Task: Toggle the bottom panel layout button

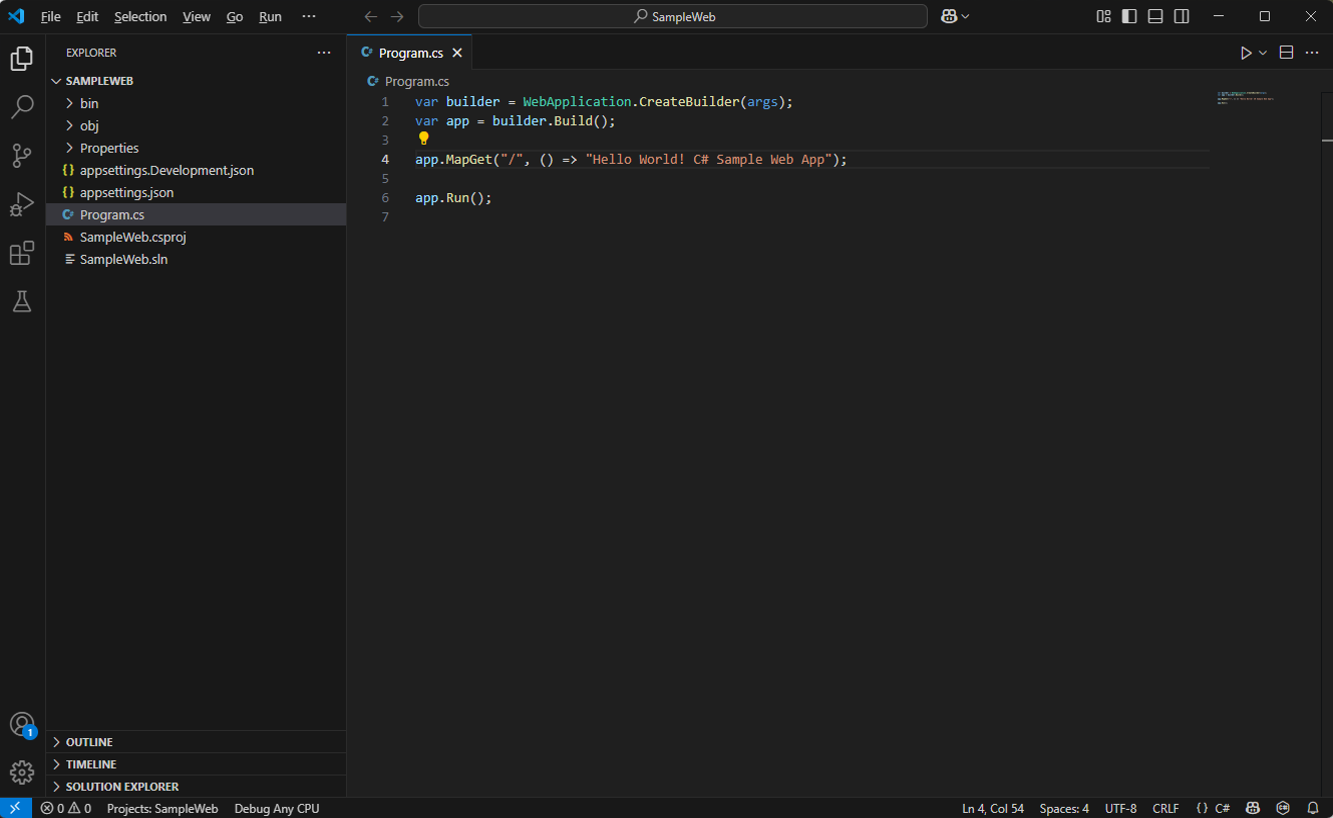Action: [1155, 16]
